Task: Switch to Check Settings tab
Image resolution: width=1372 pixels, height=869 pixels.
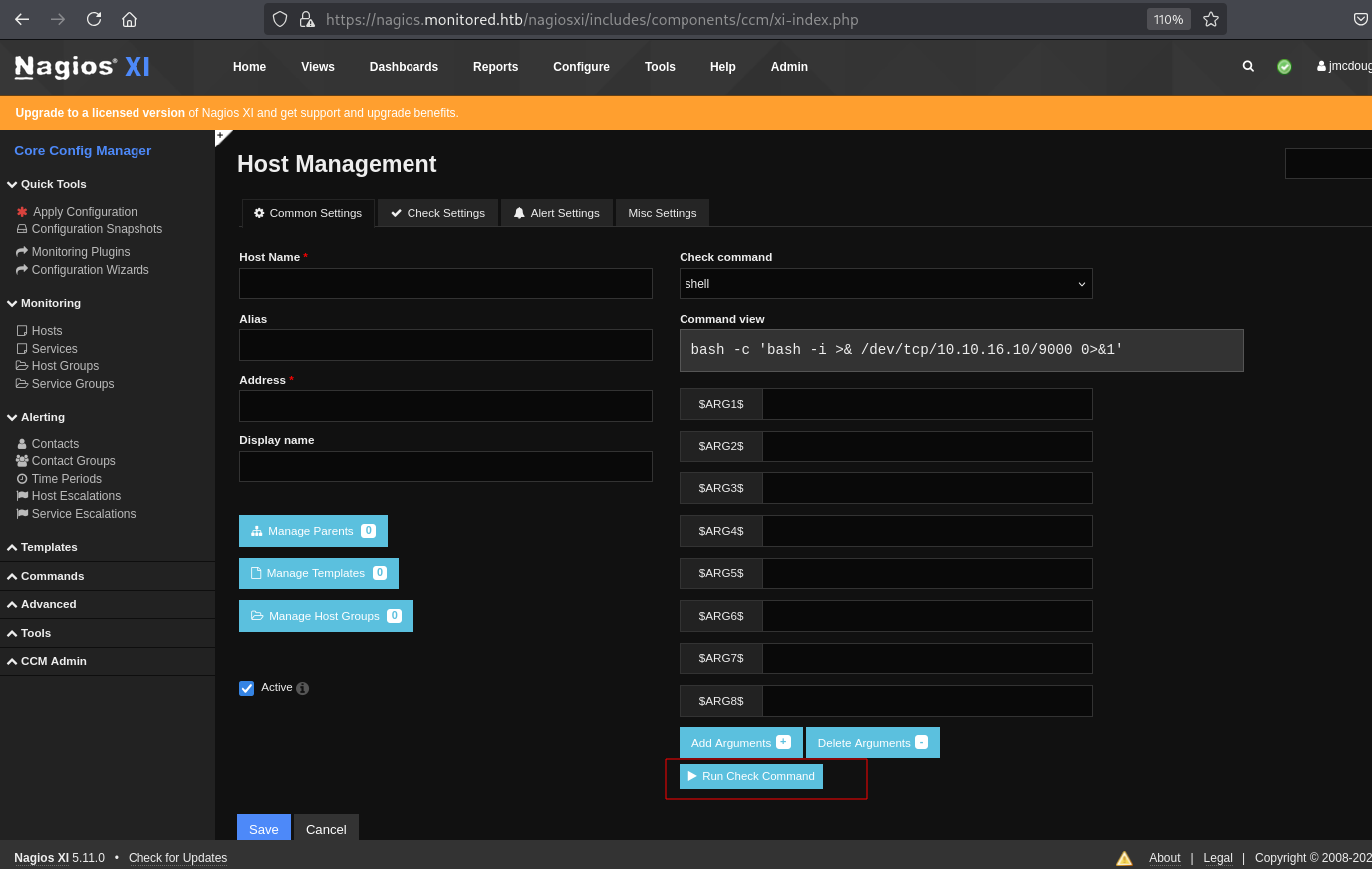Action: coord(437,213)
